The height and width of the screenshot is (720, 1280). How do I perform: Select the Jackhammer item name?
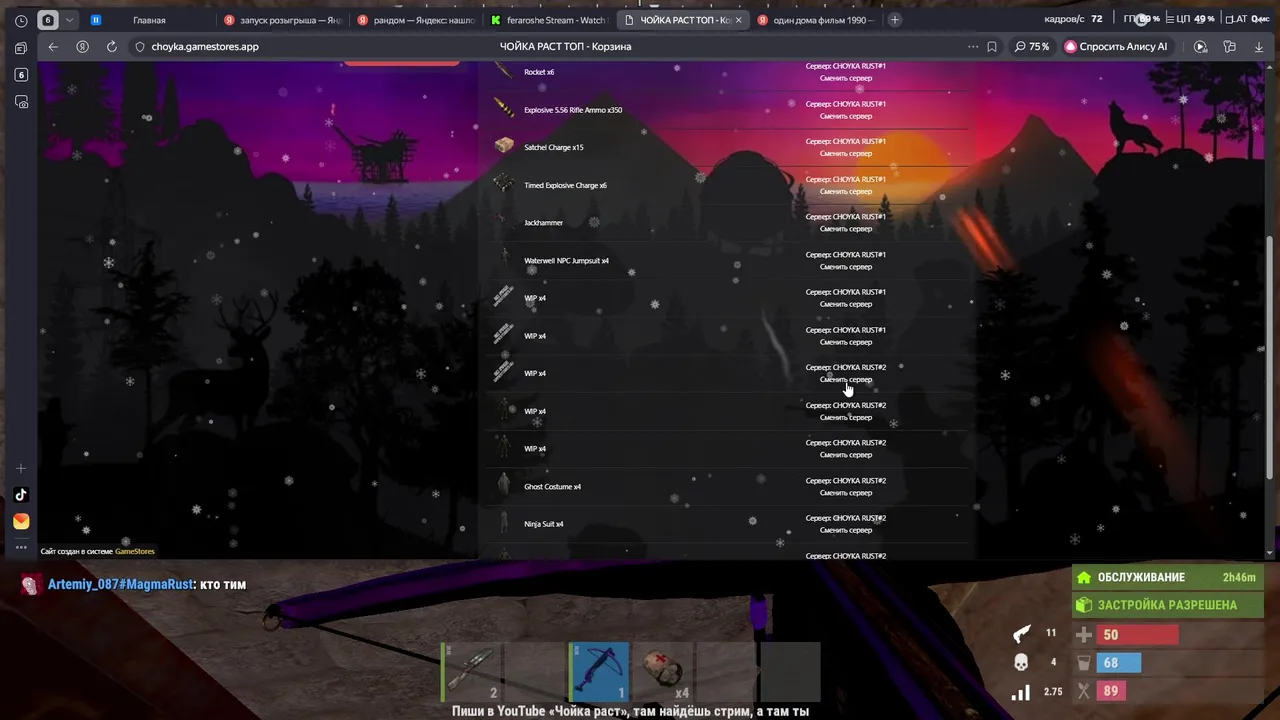tap(544, 222)
